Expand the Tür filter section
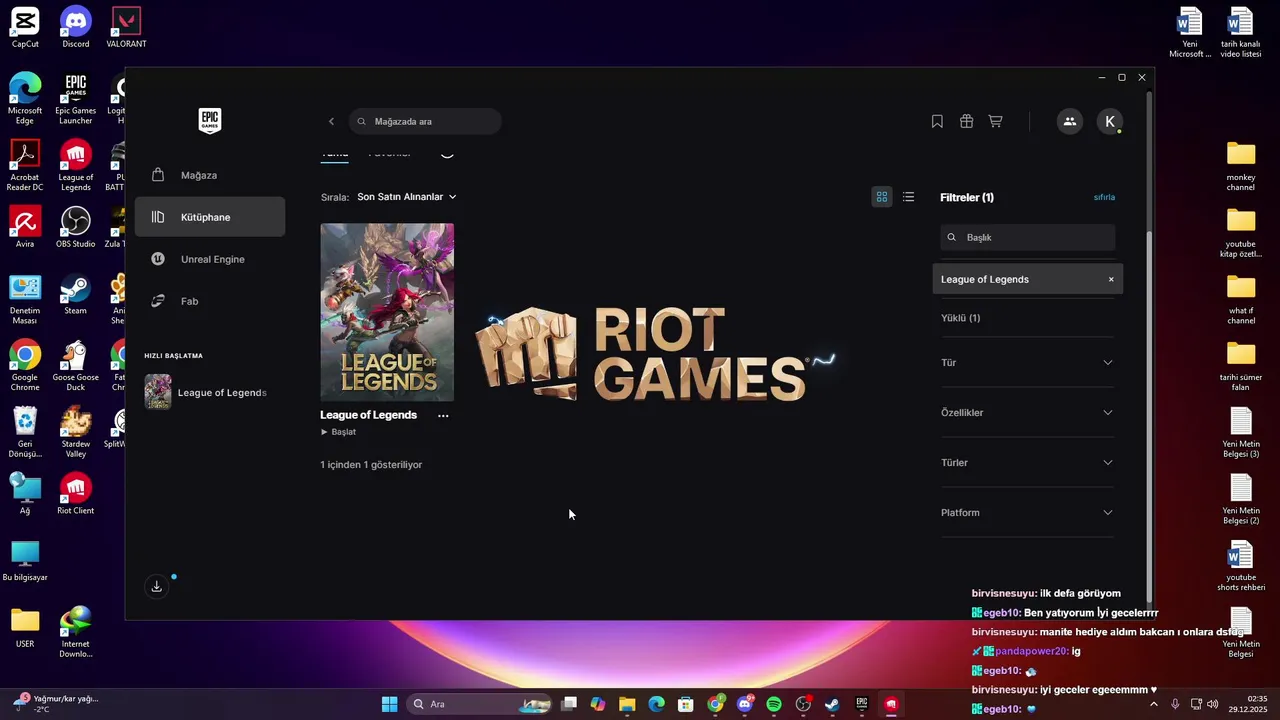Image resolution: width=1280 pixels, height=720 pixels. coord(1027,362)
